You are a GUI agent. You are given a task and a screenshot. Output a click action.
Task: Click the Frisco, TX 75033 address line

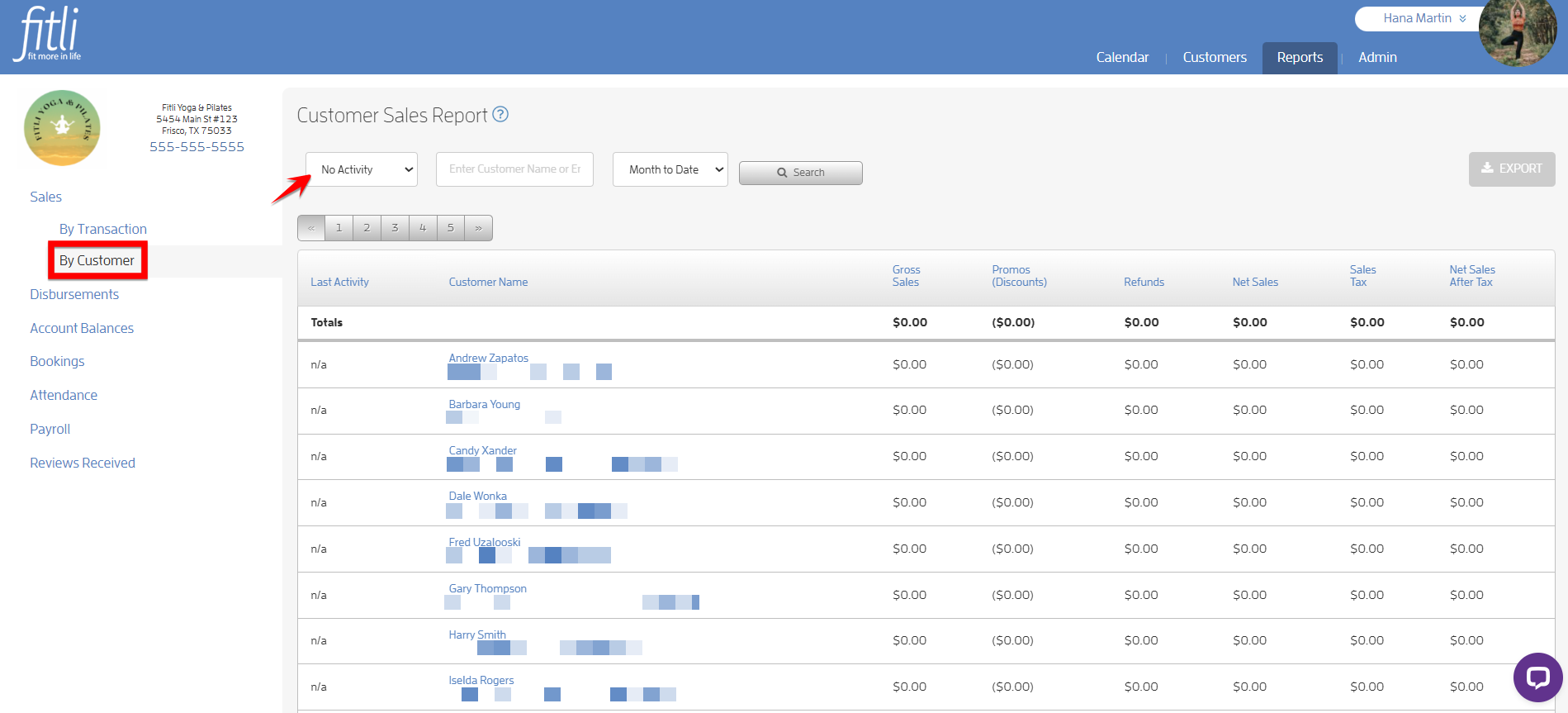tap(197, 131)
